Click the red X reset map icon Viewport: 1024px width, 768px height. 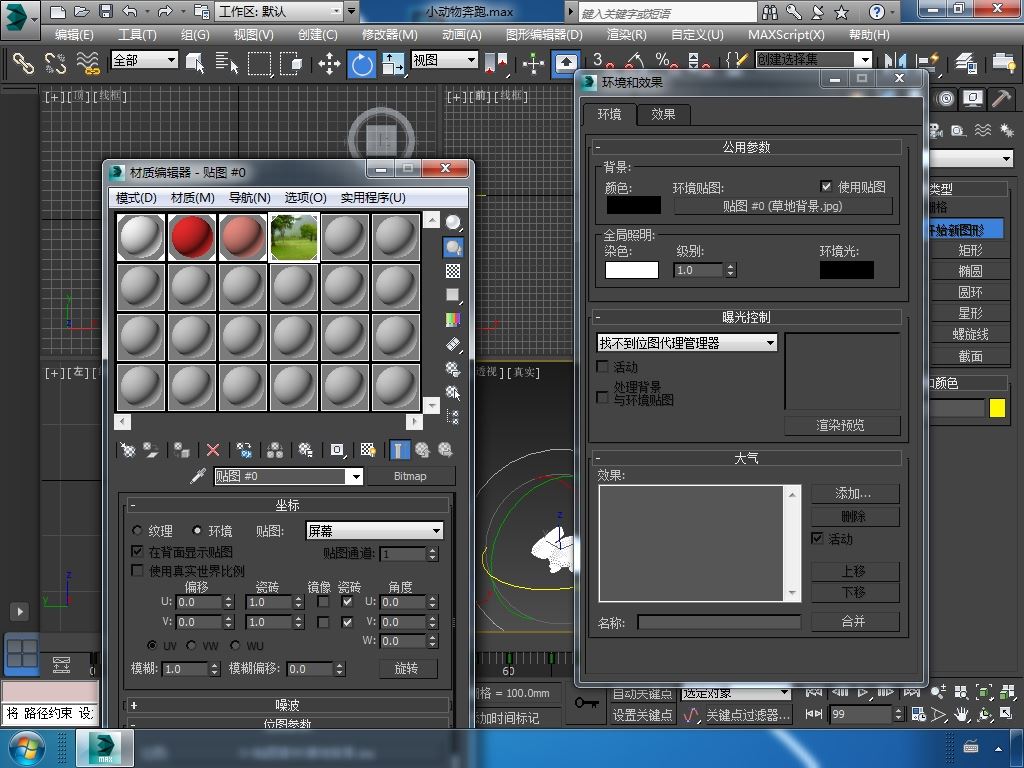[x=213, y=450]
